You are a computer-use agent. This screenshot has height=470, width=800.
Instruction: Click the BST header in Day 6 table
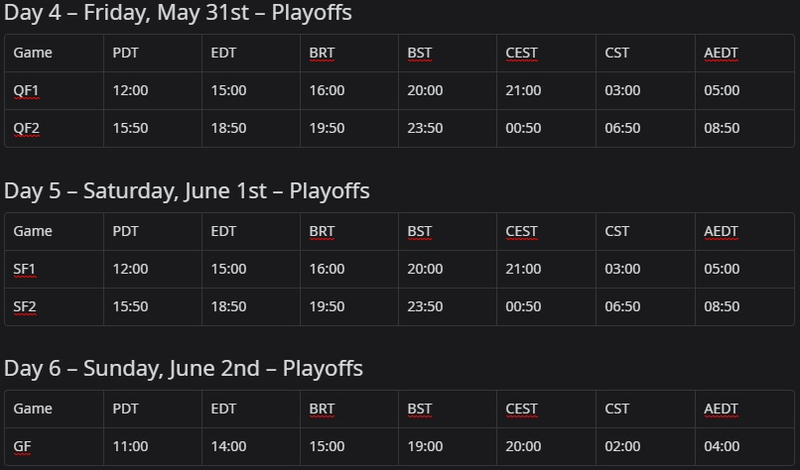(419, 409)
